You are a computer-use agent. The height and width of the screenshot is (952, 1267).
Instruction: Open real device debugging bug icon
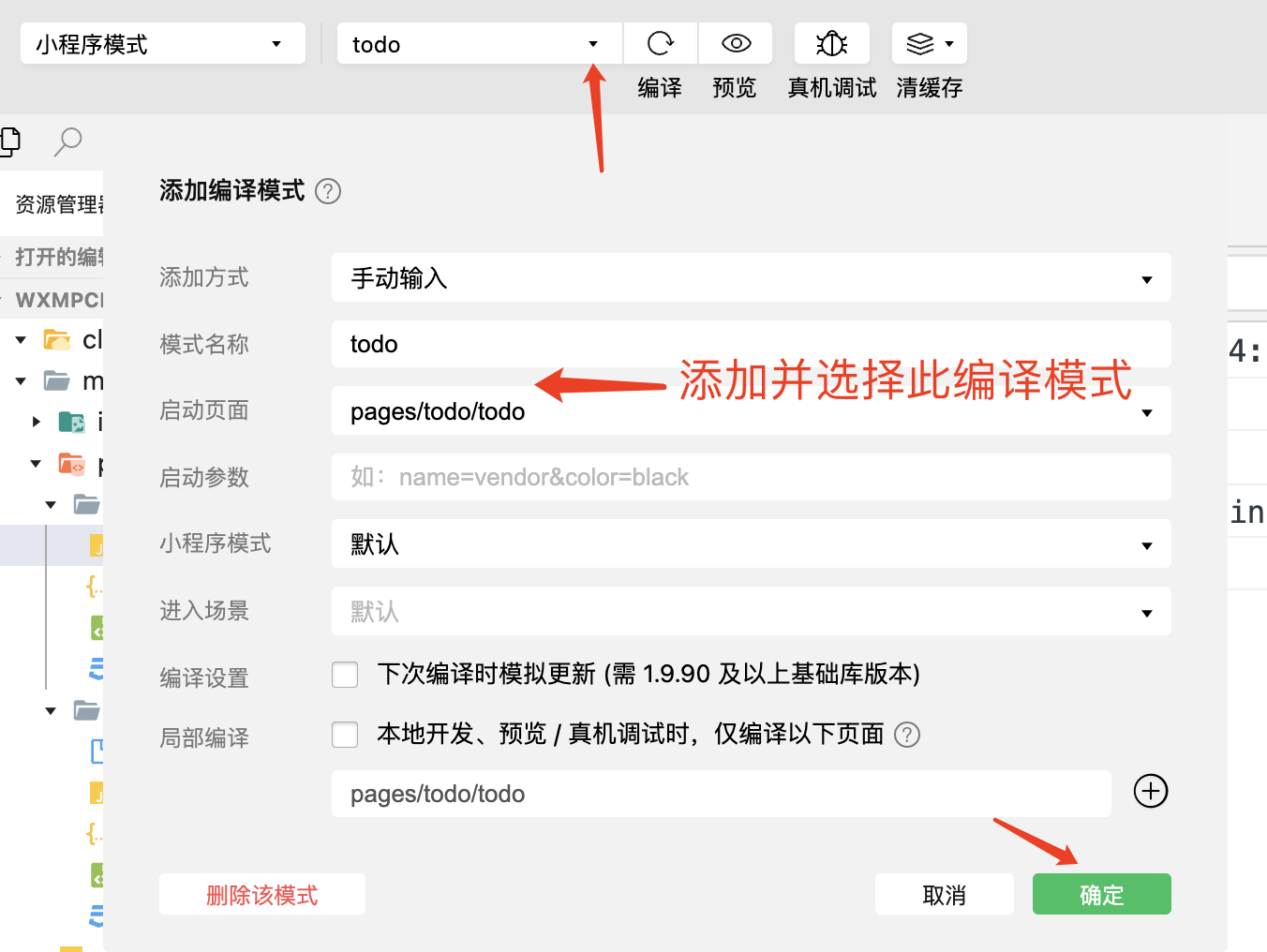pos(831,43)
